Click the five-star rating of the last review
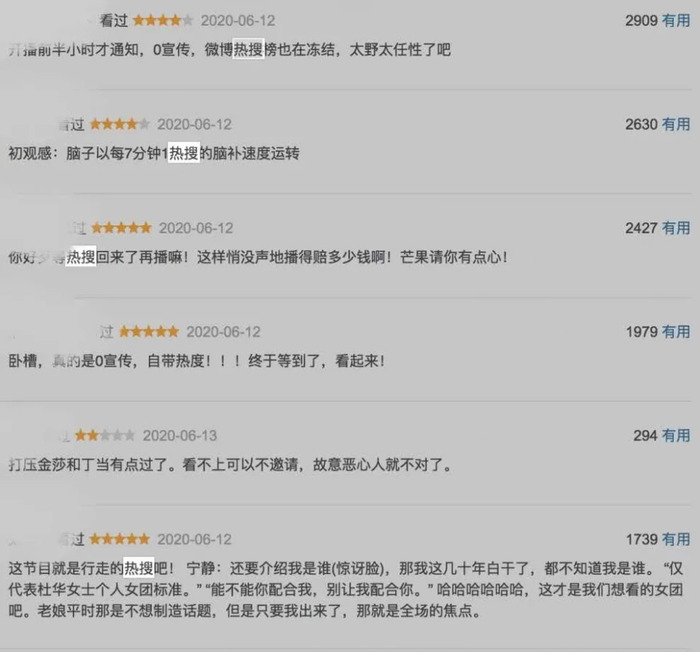The height and width of the screenshot is (652, 700). click(120, 539)
